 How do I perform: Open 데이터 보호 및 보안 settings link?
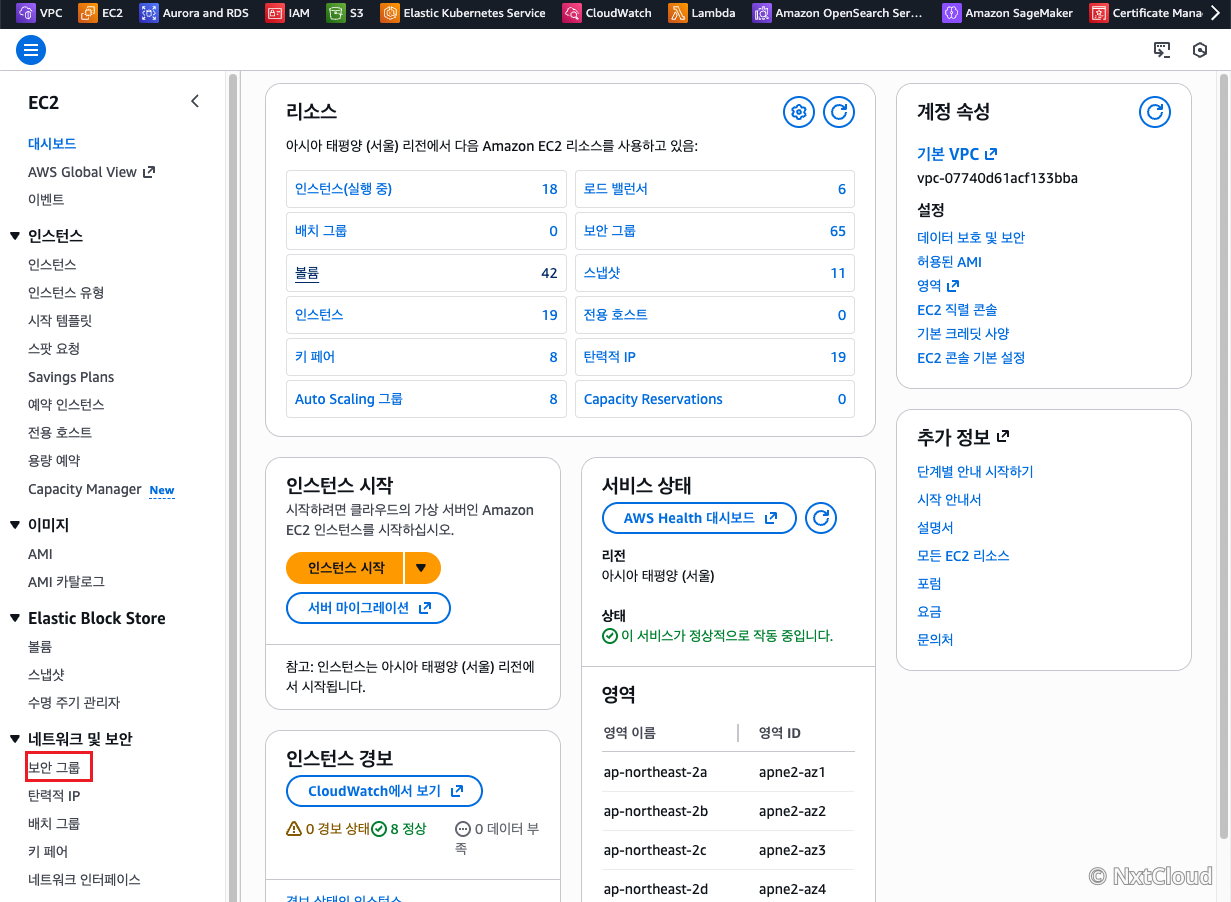pos(971,238)
